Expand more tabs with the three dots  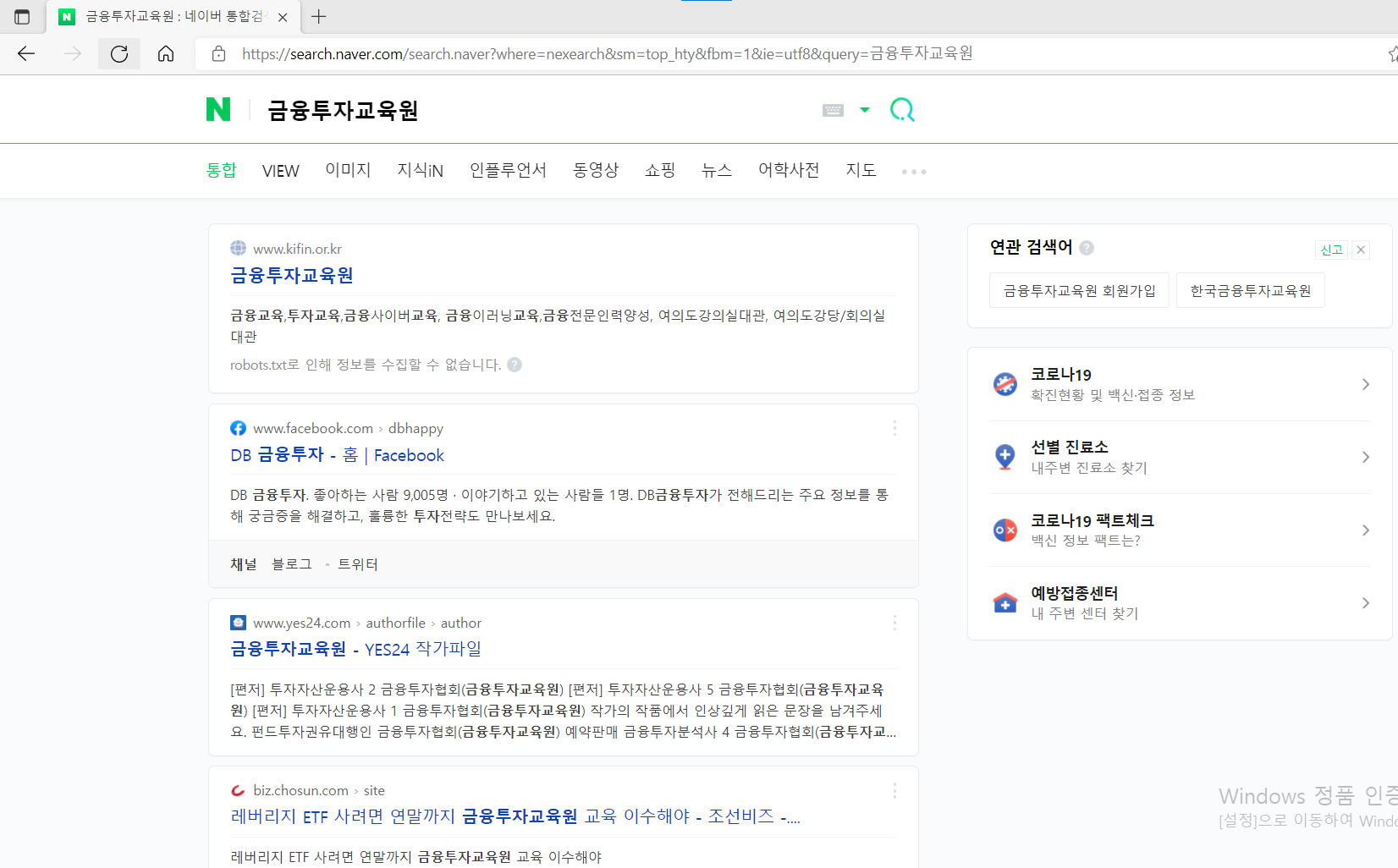point(914,172)
